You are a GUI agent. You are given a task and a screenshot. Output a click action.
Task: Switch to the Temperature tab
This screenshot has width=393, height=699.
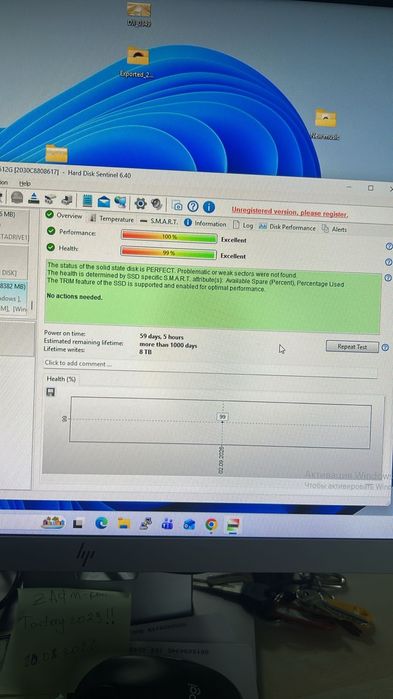(x=111, y=219)
